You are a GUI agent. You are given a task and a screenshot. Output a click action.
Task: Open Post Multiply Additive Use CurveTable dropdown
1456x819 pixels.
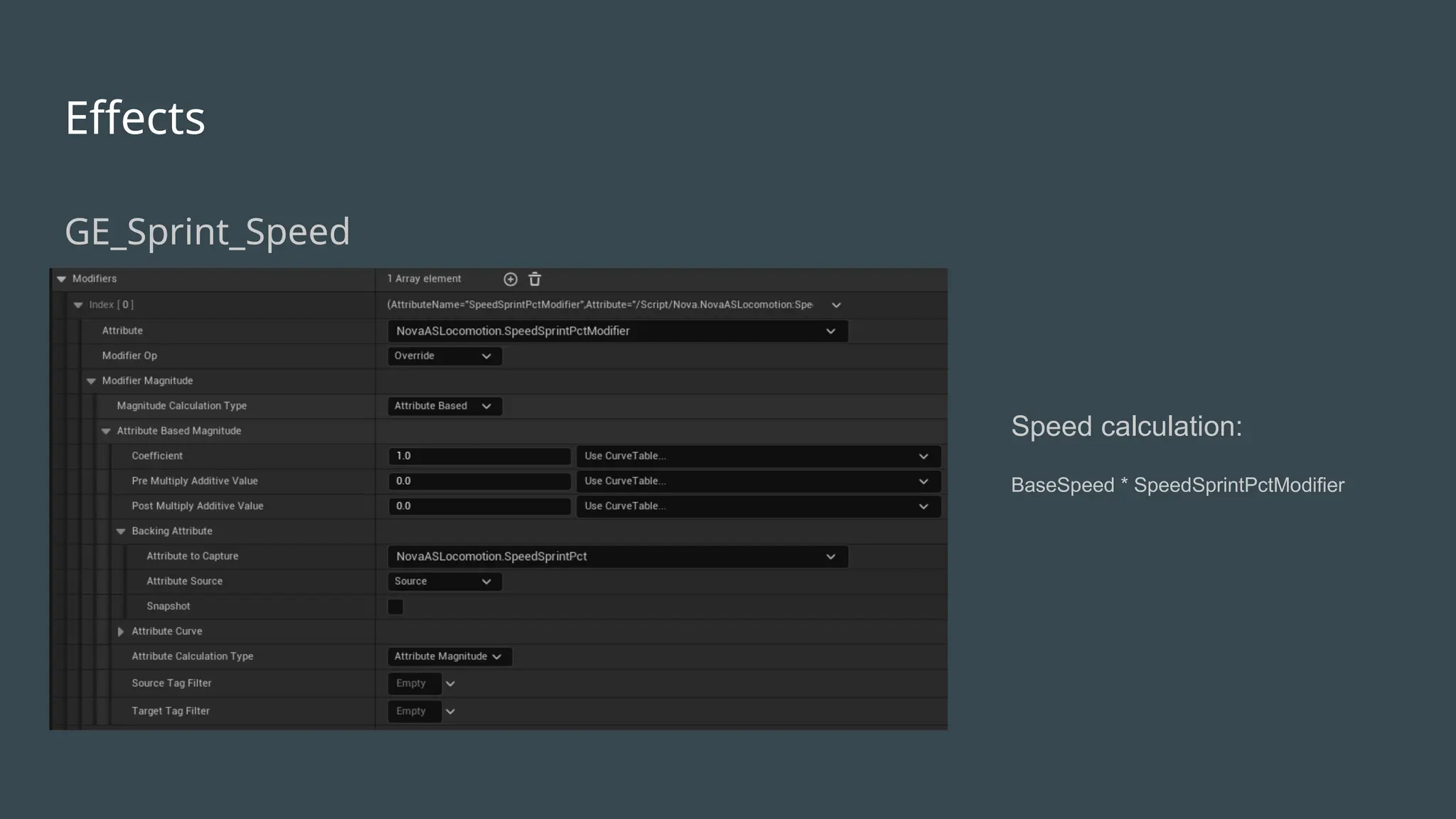[x=758, y=506]
